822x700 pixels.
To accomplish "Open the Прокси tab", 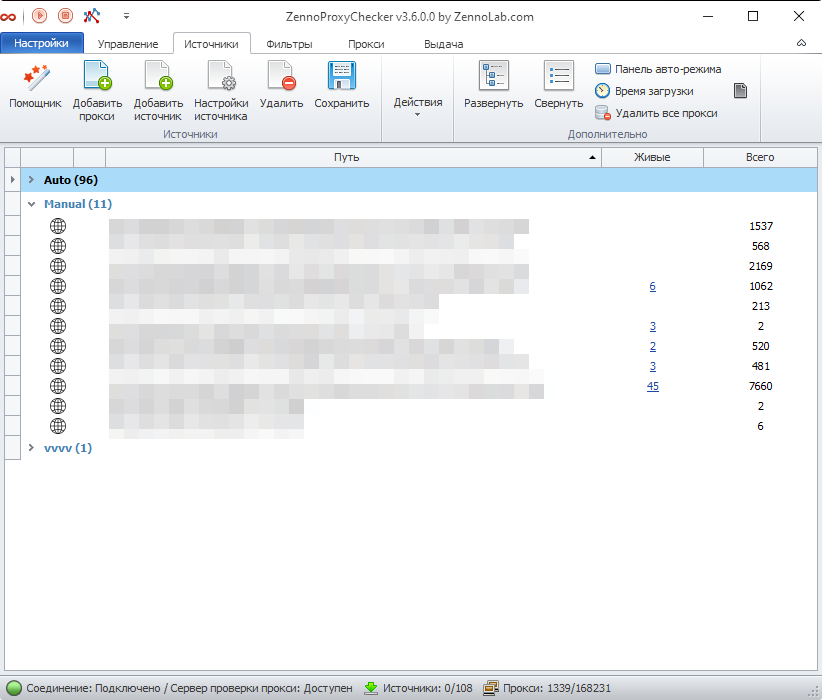I will 366,44.
